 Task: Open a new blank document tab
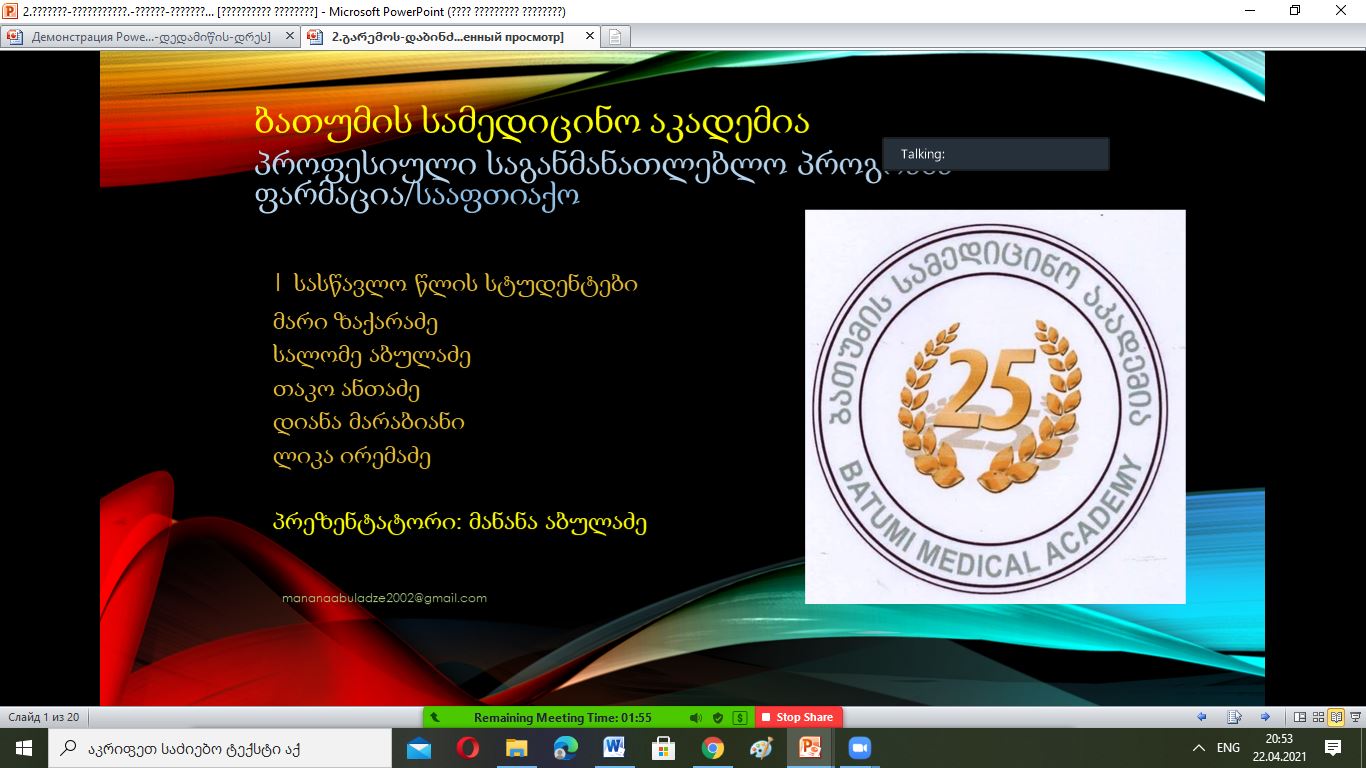pos(616,37)
